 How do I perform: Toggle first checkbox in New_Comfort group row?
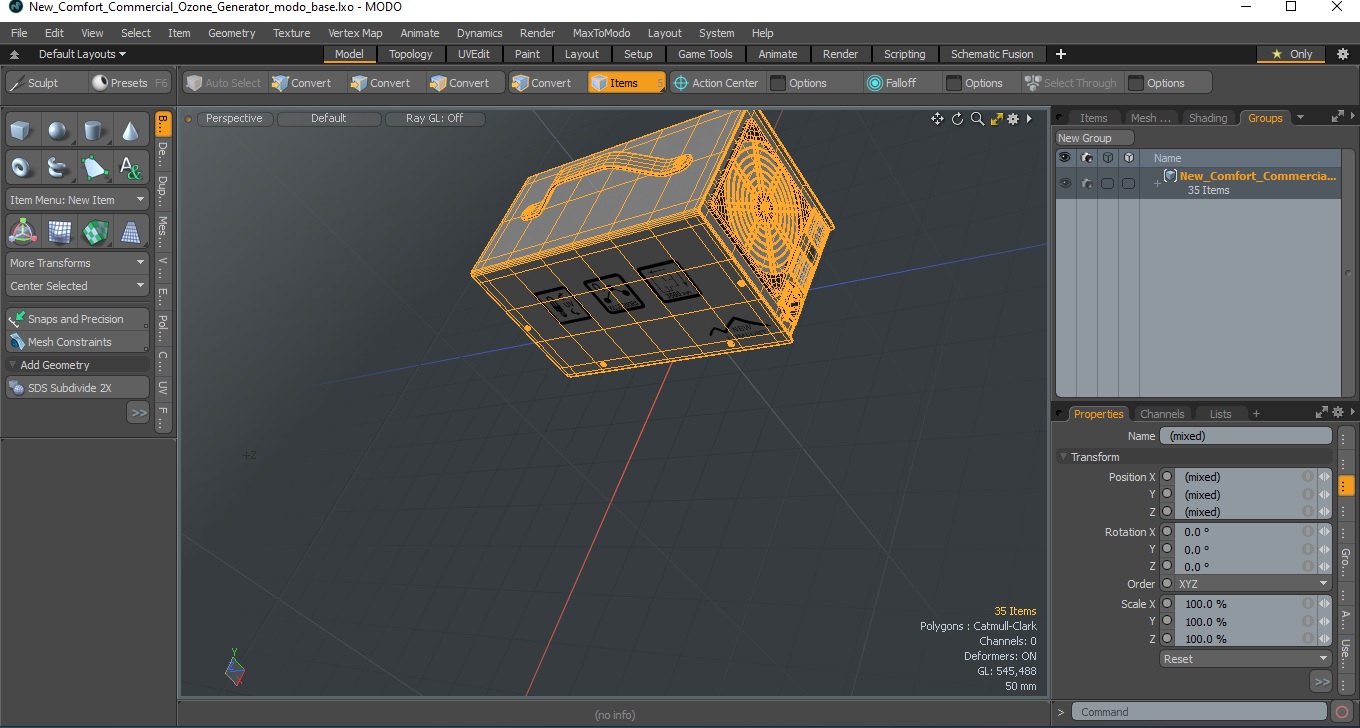1107,183
